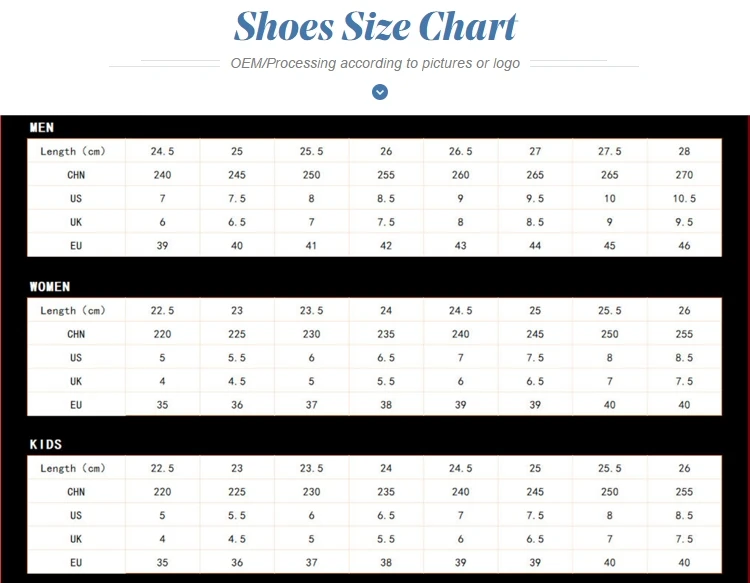Screen dimensions: 750x583
Task: Click the OEM/Processing subtitle text
Action: (375, 63)
